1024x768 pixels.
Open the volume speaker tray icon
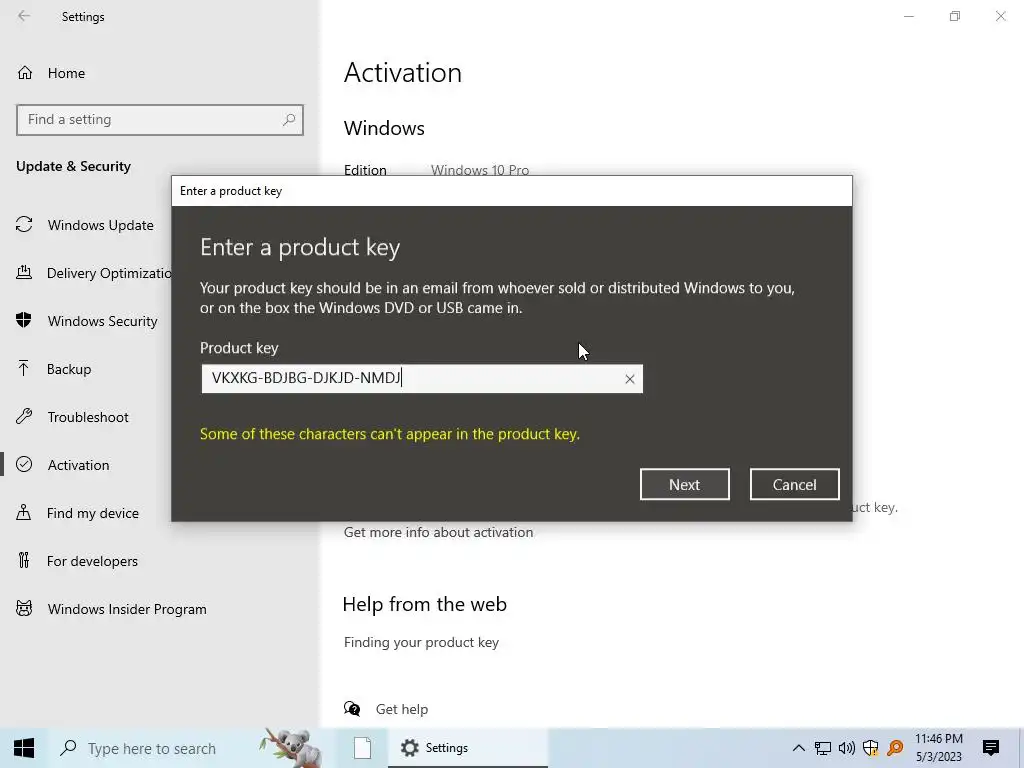(846, 748)
